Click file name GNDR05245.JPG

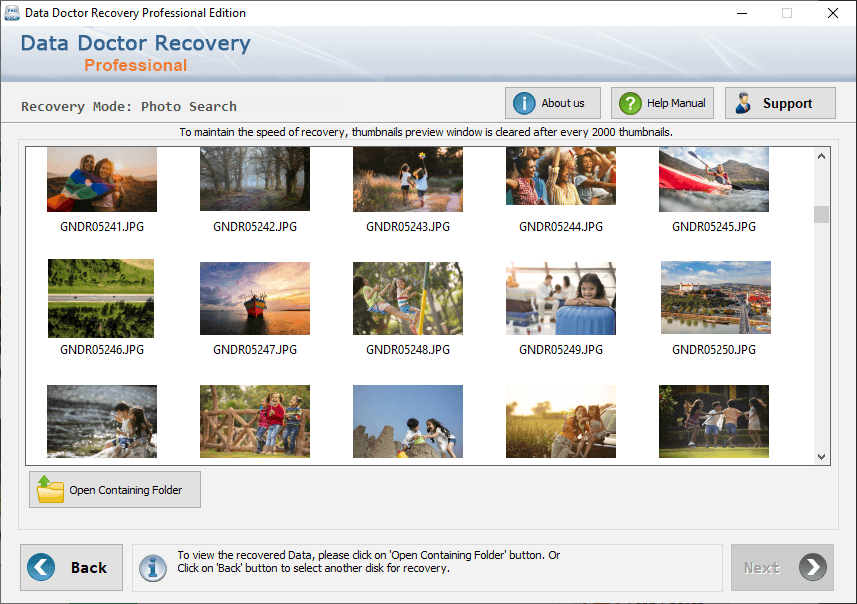(714, 227)
